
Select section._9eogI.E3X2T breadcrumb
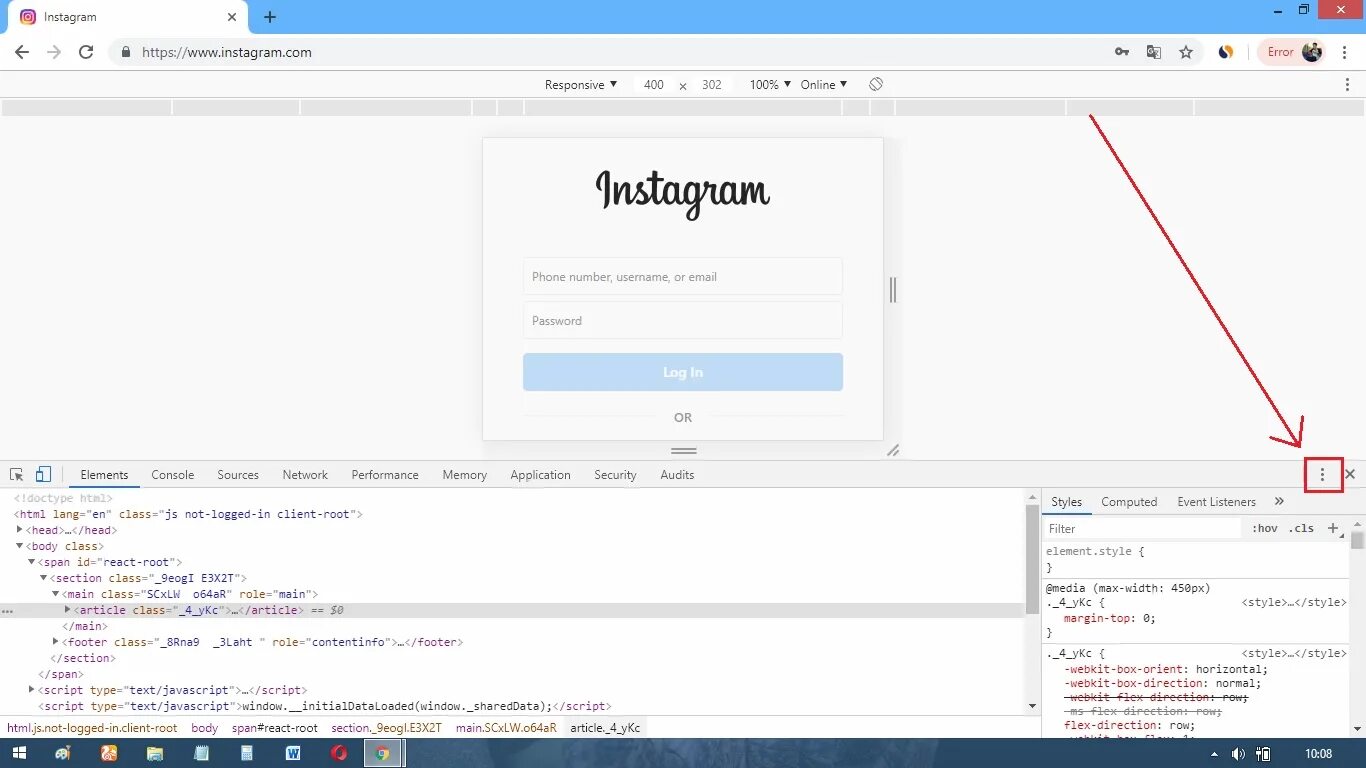[x=386, y=728]
